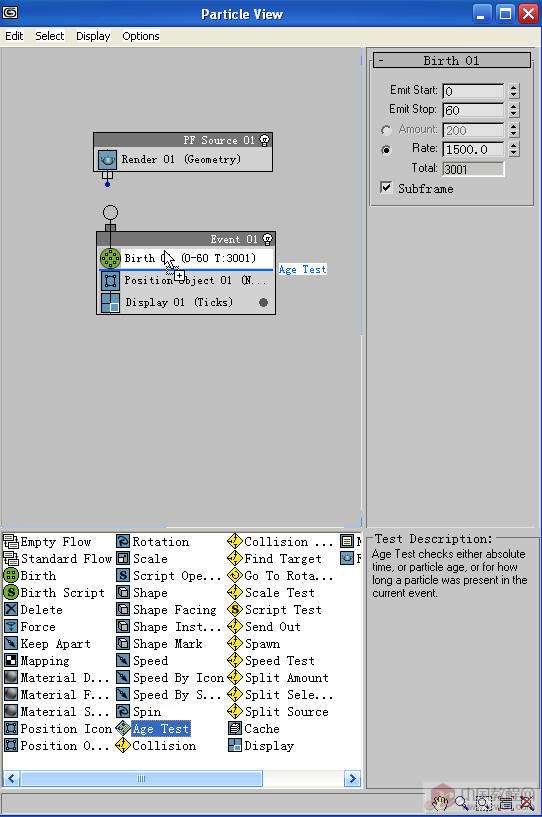The width and height of the screenshot is (542, 817).
Task: Open the Select menu
Action: tap(50, 36)
